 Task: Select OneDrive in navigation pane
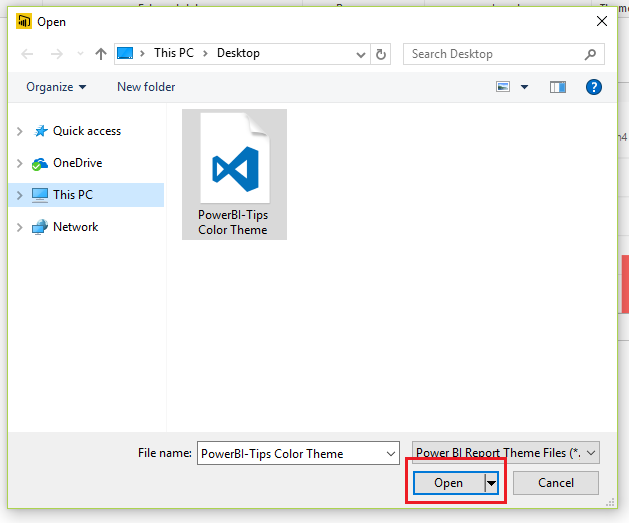click(77, 163)
